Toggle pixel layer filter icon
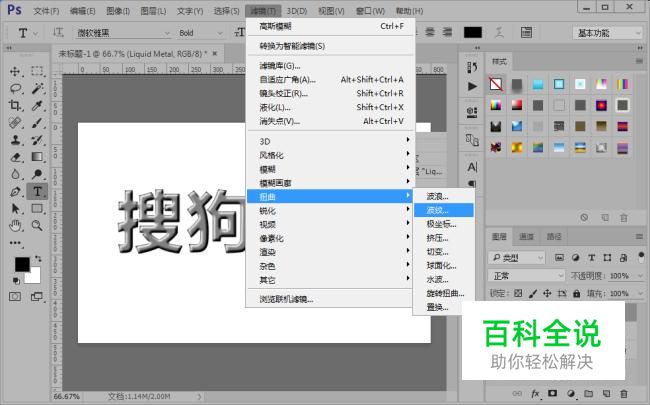Image resolution: width=650 pixels, height=405 pixels. (559, 257)
